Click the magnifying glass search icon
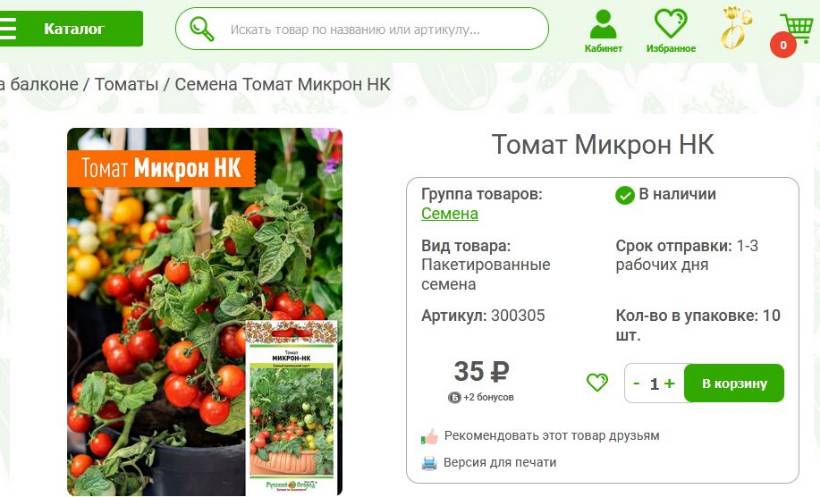This screenshot has width=820, height=497. point(202,29)
